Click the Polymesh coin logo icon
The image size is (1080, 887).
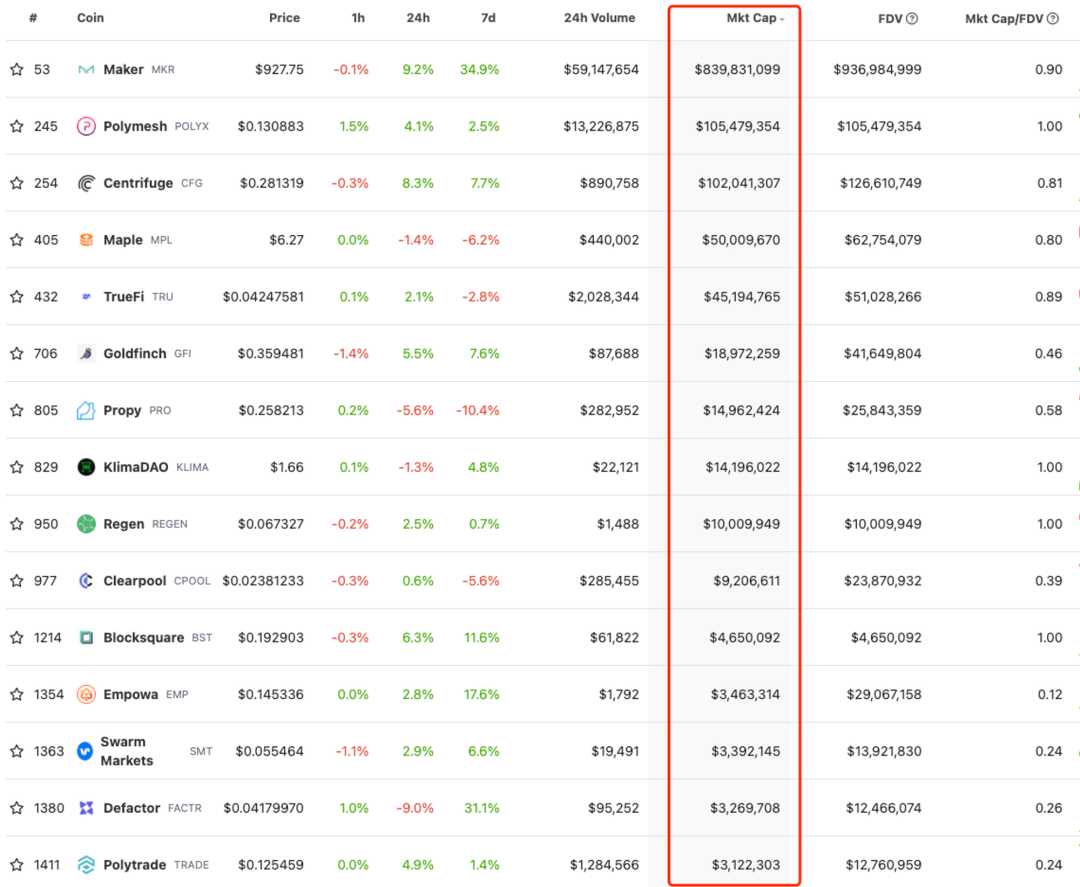point(86,127)
